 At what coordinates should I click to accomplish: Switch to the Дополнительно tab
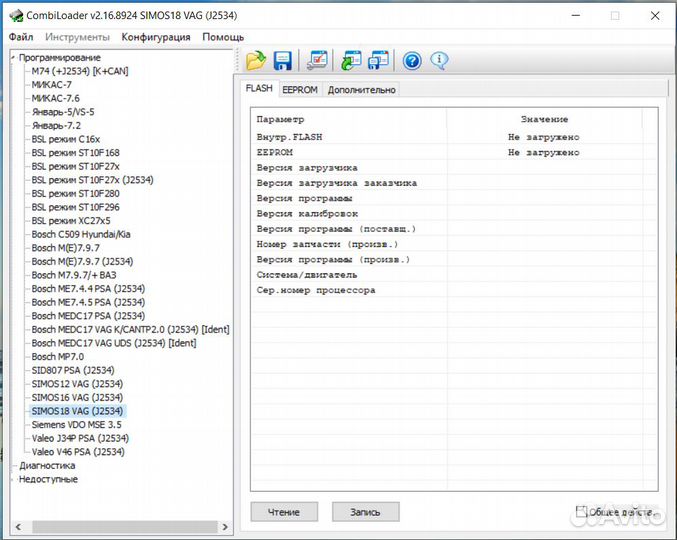[361, 89]
